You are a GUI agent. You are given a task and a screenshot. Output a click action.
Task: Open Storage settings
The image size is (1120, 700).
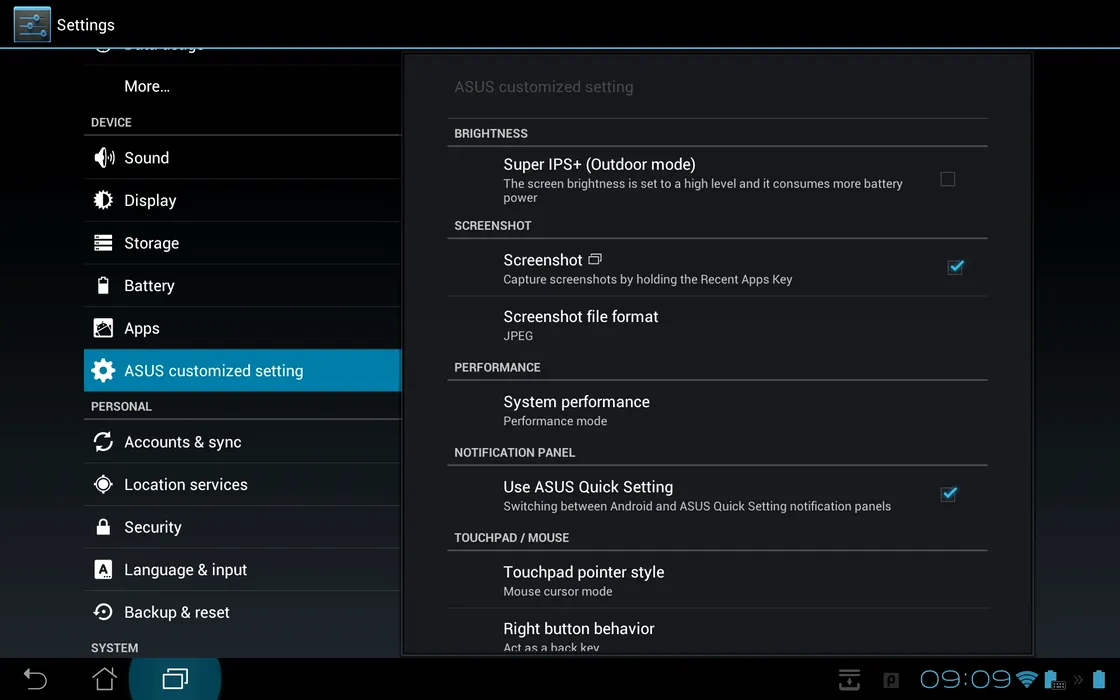tap(242, 243)
